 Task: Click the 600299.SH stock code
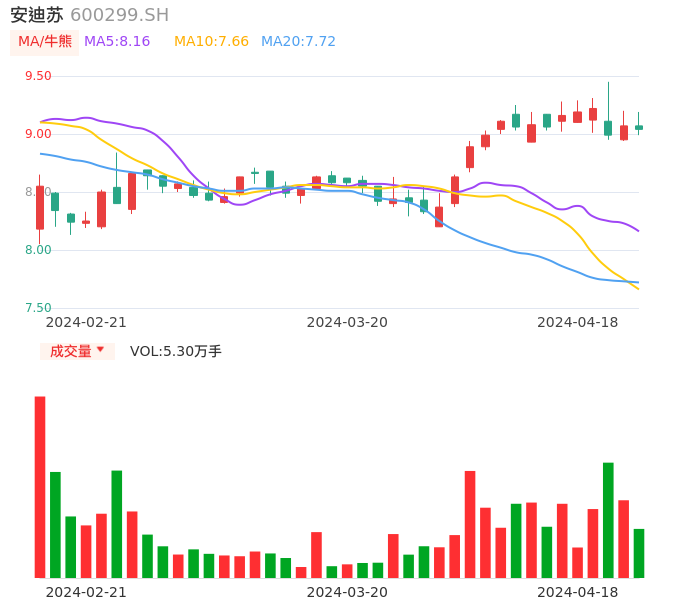tap(119, 15)
